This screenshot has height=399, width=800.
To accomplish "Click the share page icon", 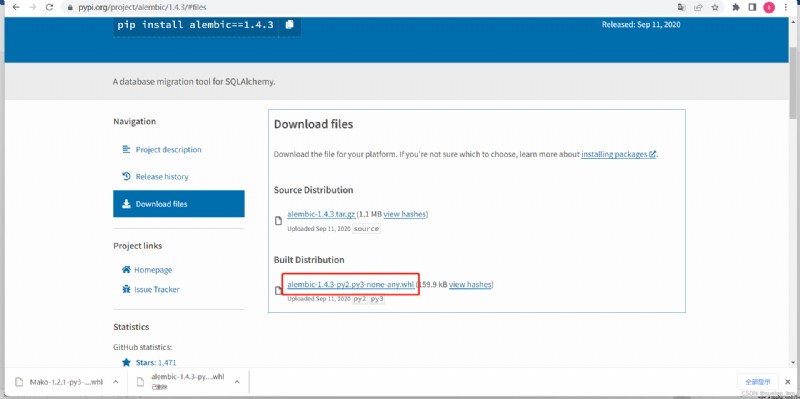I will 698,8.
